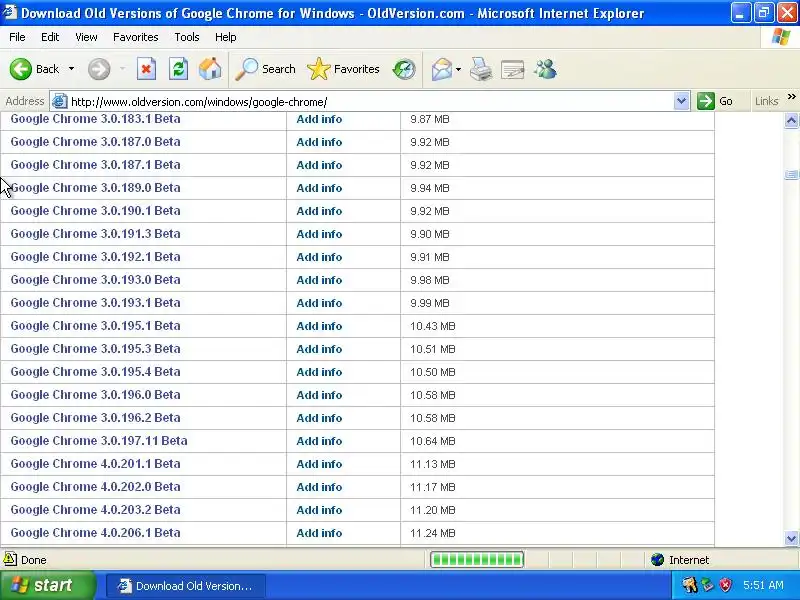This screenshot has height=600, width=800.
Task: Open the Help menu
Action: point(226,37)
